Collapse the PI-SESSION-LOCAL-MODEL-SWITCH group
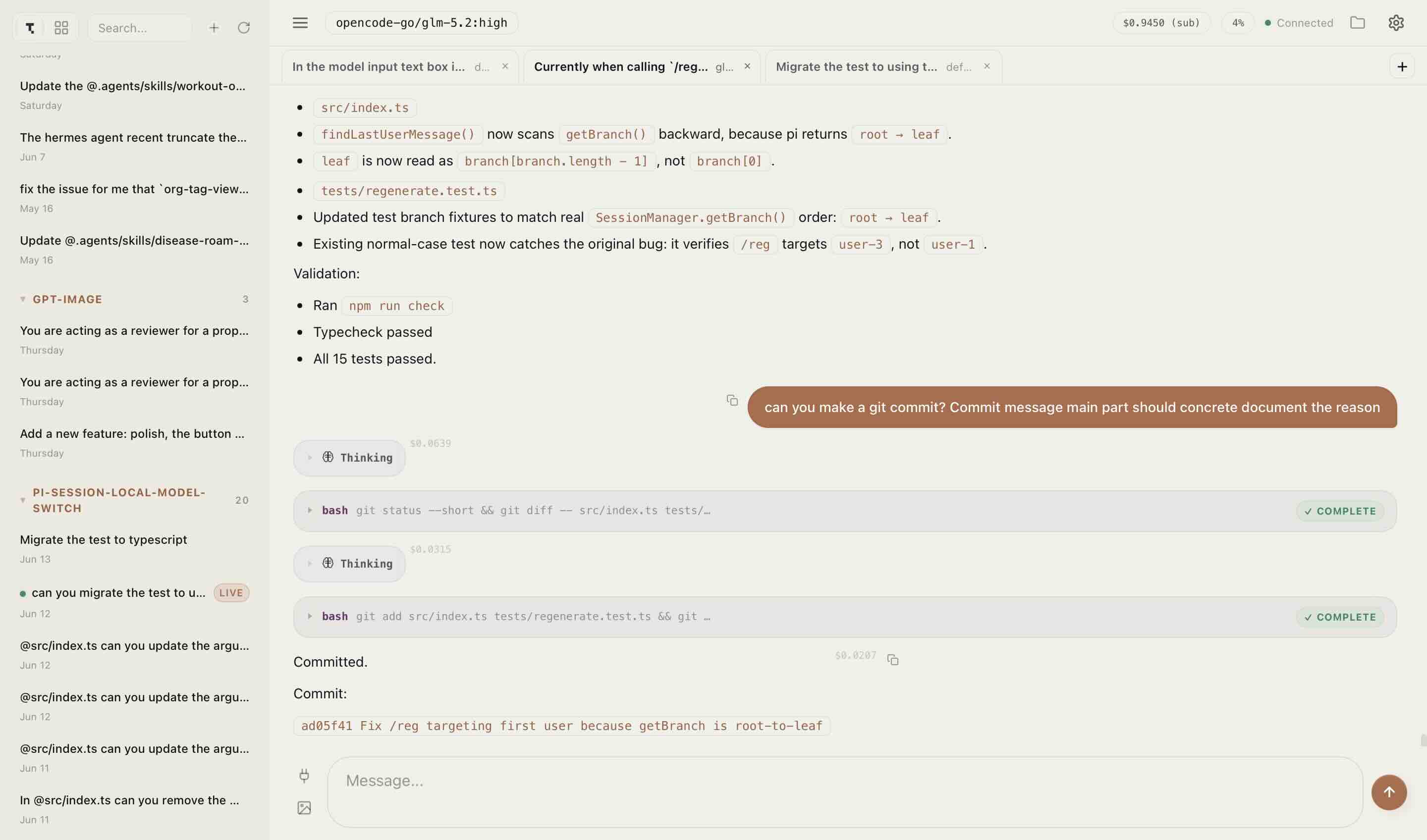1427x840 pixels. click(23, 500)
